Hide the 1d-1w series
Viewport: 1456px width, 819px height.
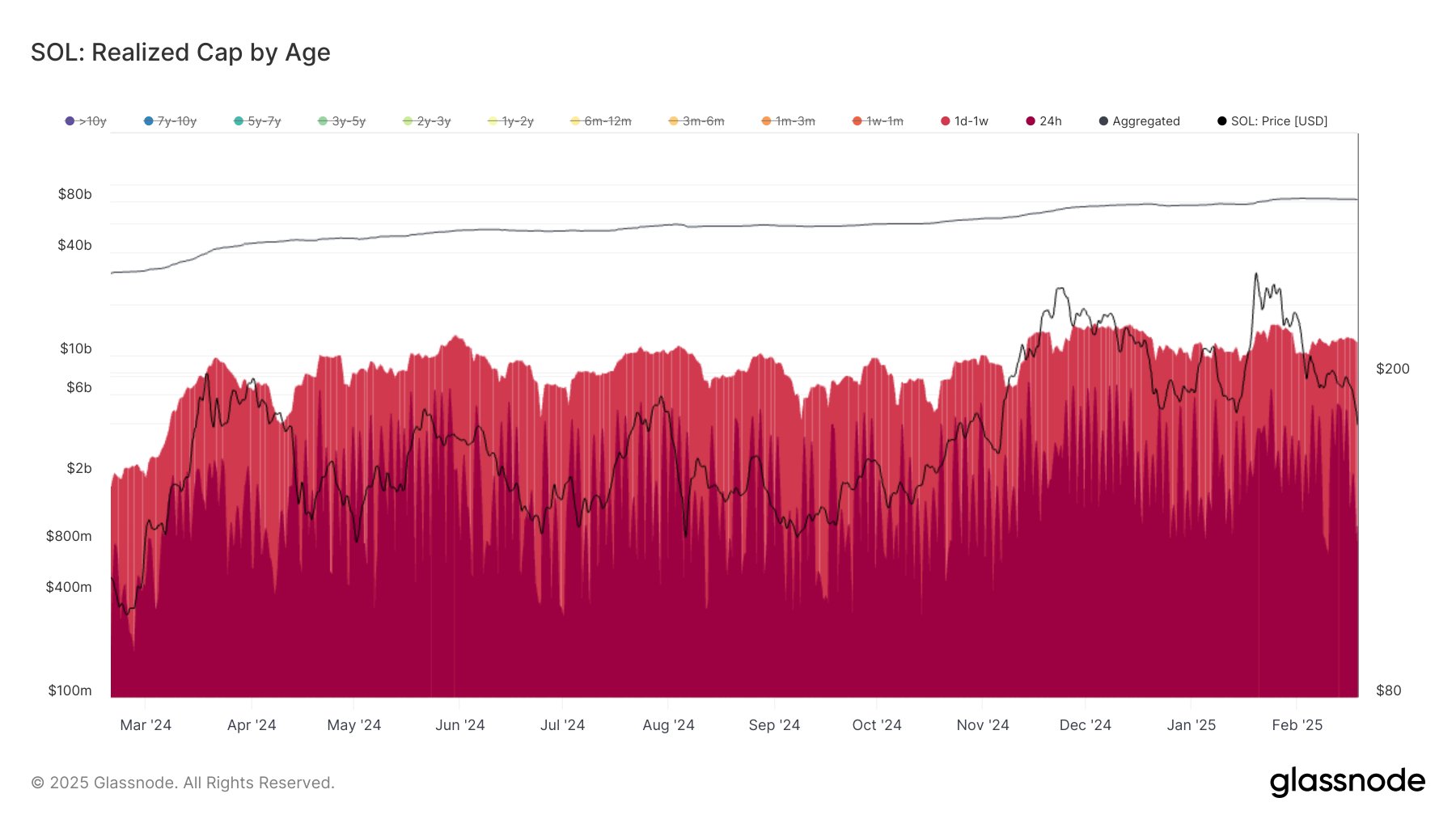(964, 121)
